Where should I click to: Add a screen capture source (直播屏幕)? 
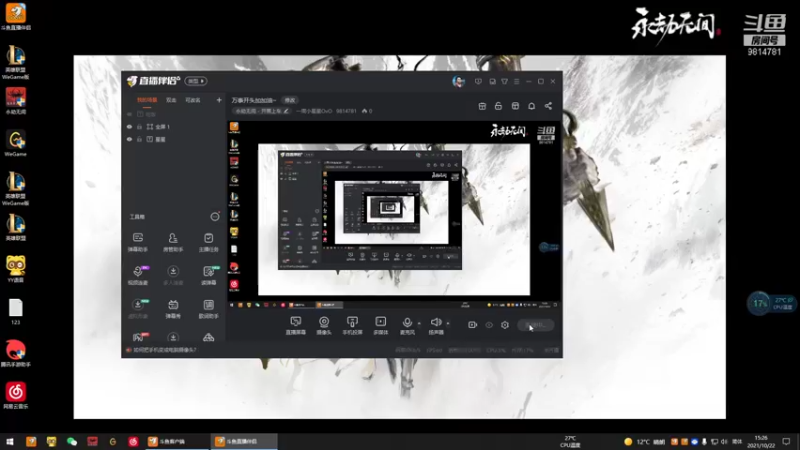tap(295, 325)
